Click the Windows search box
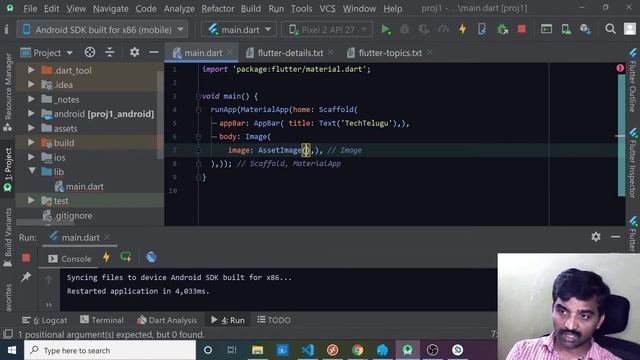The height and width of the screenshot is (360, 640). [x=110, y=350]
